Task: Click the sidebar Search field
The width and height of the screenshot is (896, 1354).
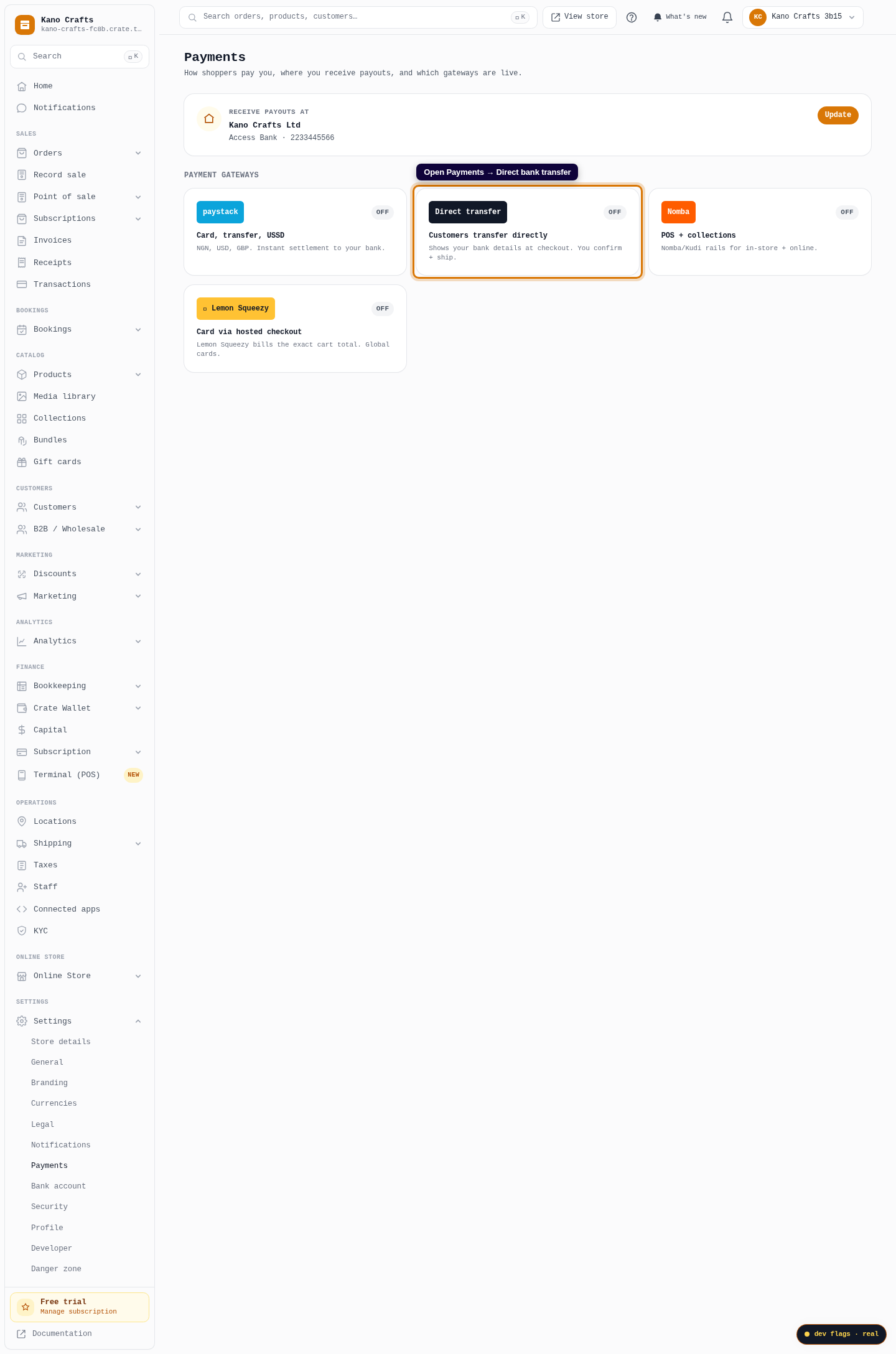Action: click(80, 57)
